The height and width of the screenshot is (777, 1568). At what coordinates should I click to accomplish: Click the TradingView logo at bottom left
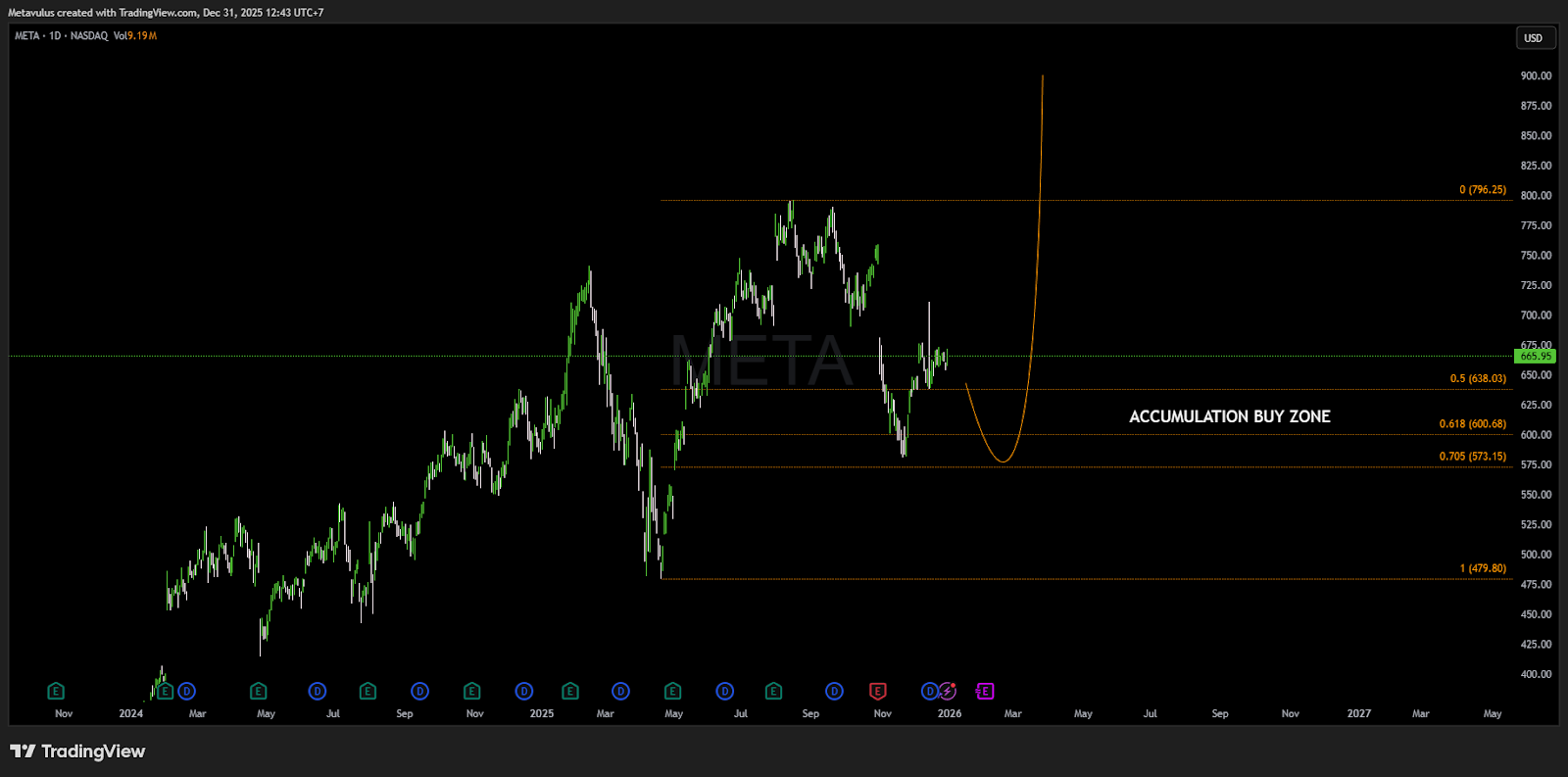click(77, 752)
